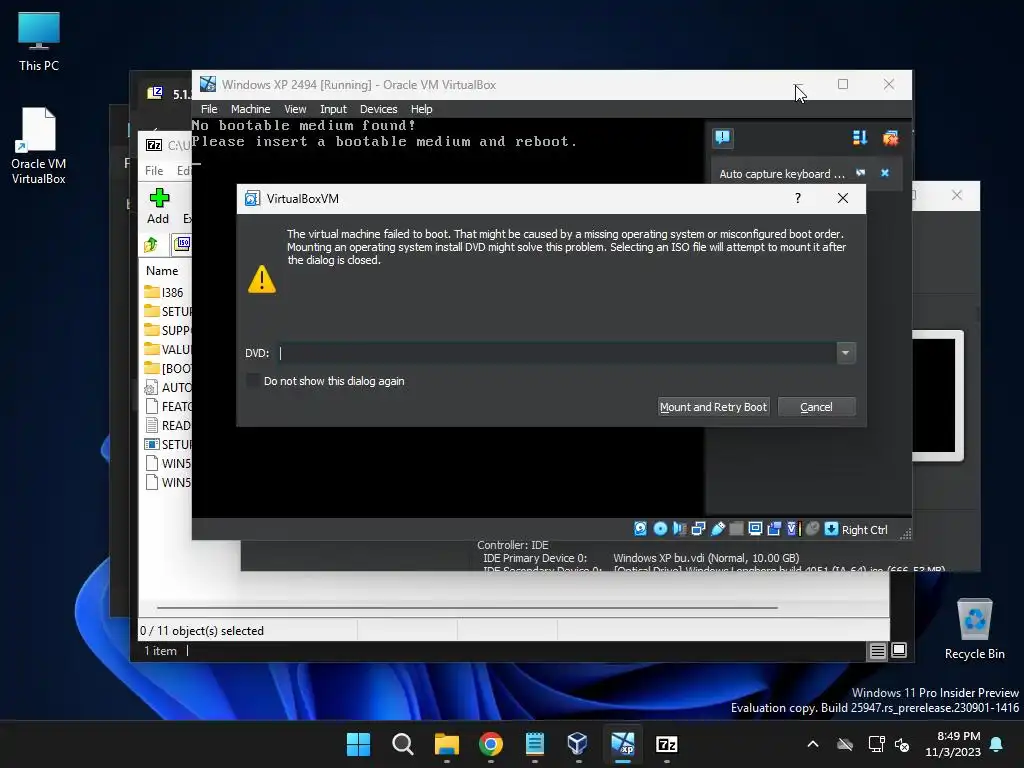Viewport: 1024px width, 768px height.
Task: Select the Recycle Bin desktop icon
Action: point(974,629)
